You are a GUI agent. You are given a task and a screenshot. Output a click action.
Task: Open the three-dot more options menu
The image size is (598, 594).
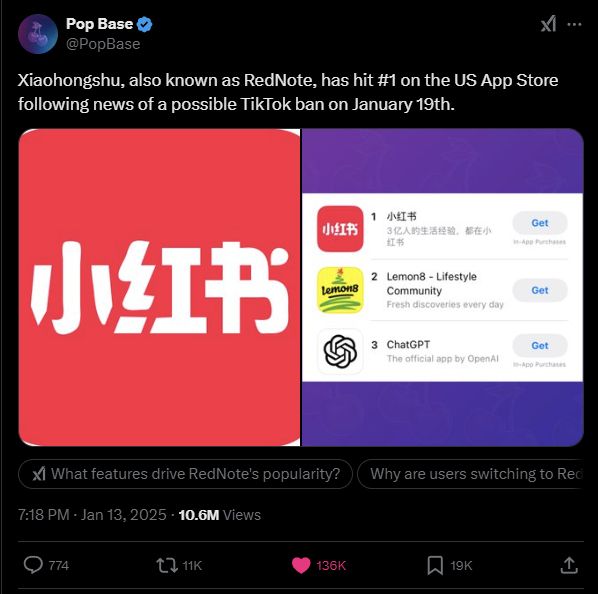point(574,24)
